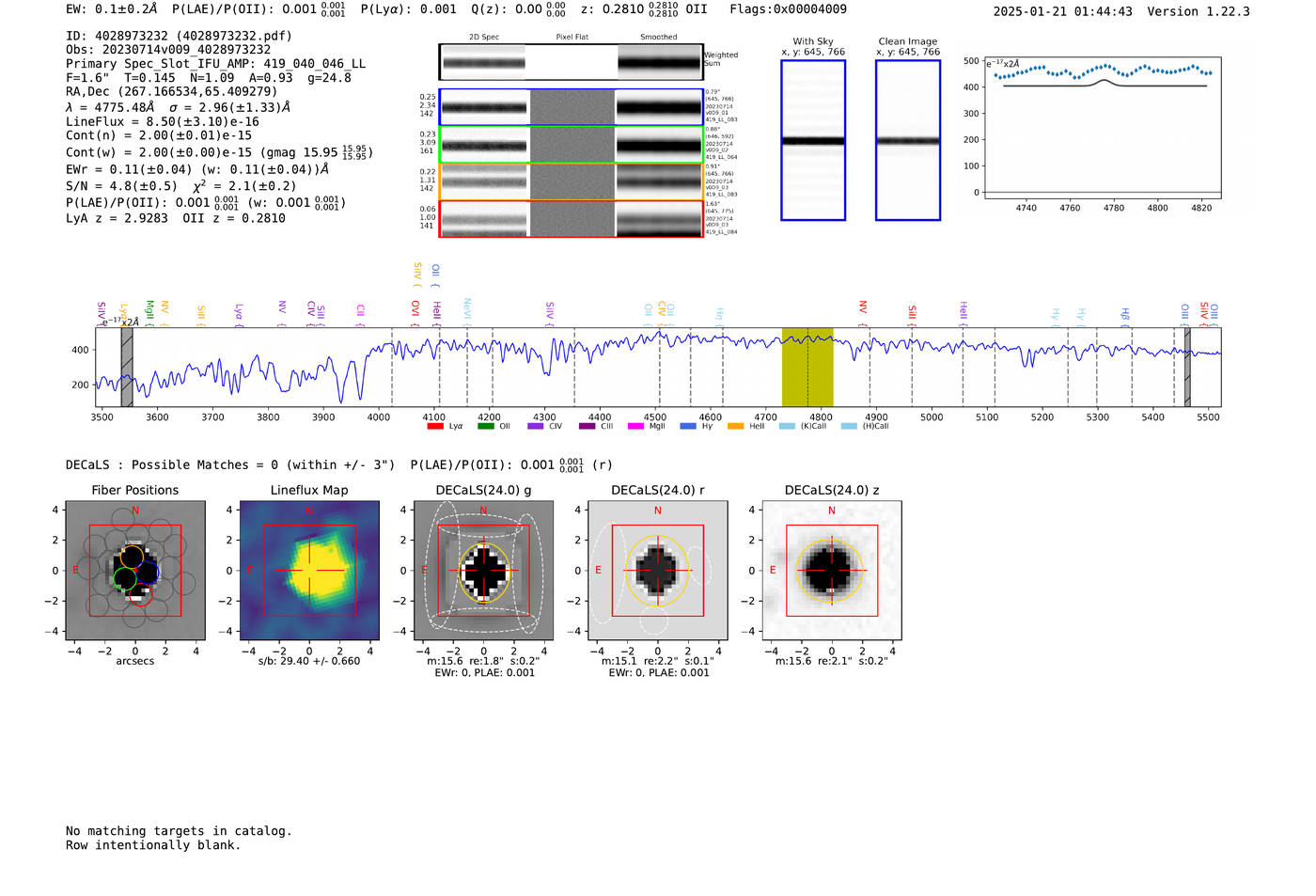
Task: Open the Fiber Positions image
Action: pyautogui.click(x=135, y=571)
